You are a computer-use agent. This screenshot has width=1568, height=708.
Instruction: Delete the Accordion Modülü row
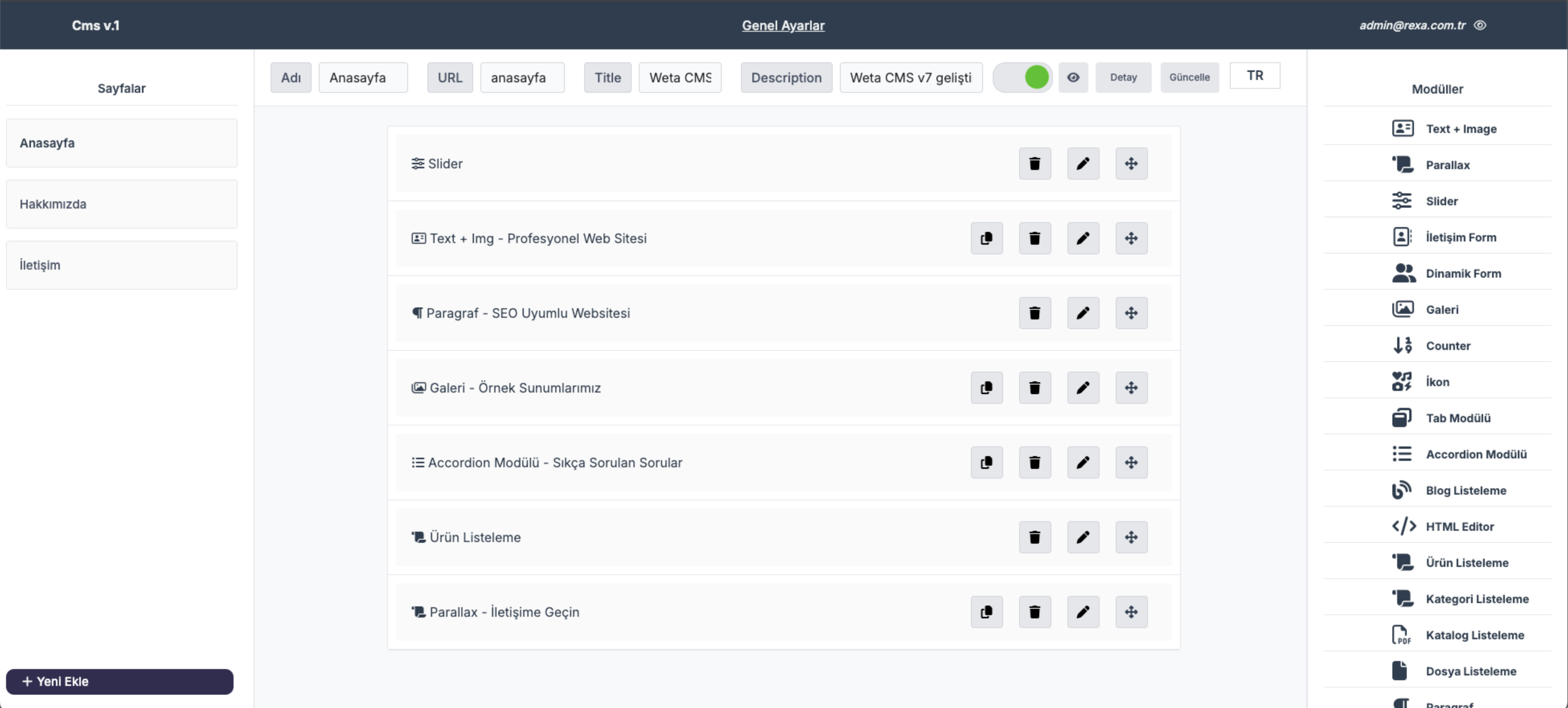point(1035,463)
